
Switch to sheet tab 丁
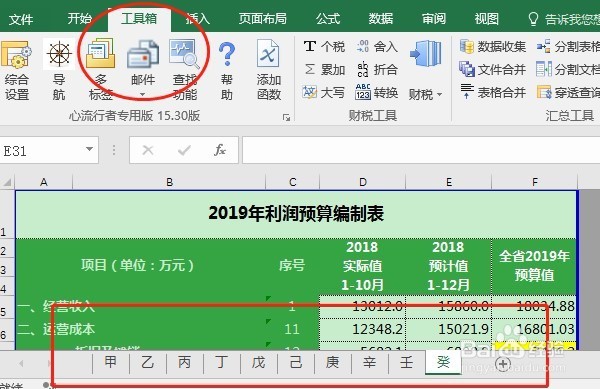[222, 362]
